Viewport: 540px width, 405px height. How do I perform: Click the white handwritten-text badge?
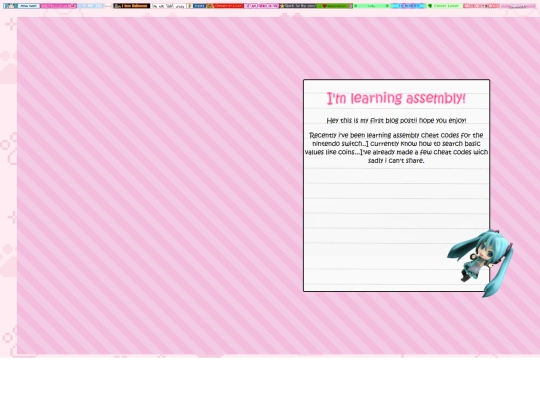[x=168, y=6]
